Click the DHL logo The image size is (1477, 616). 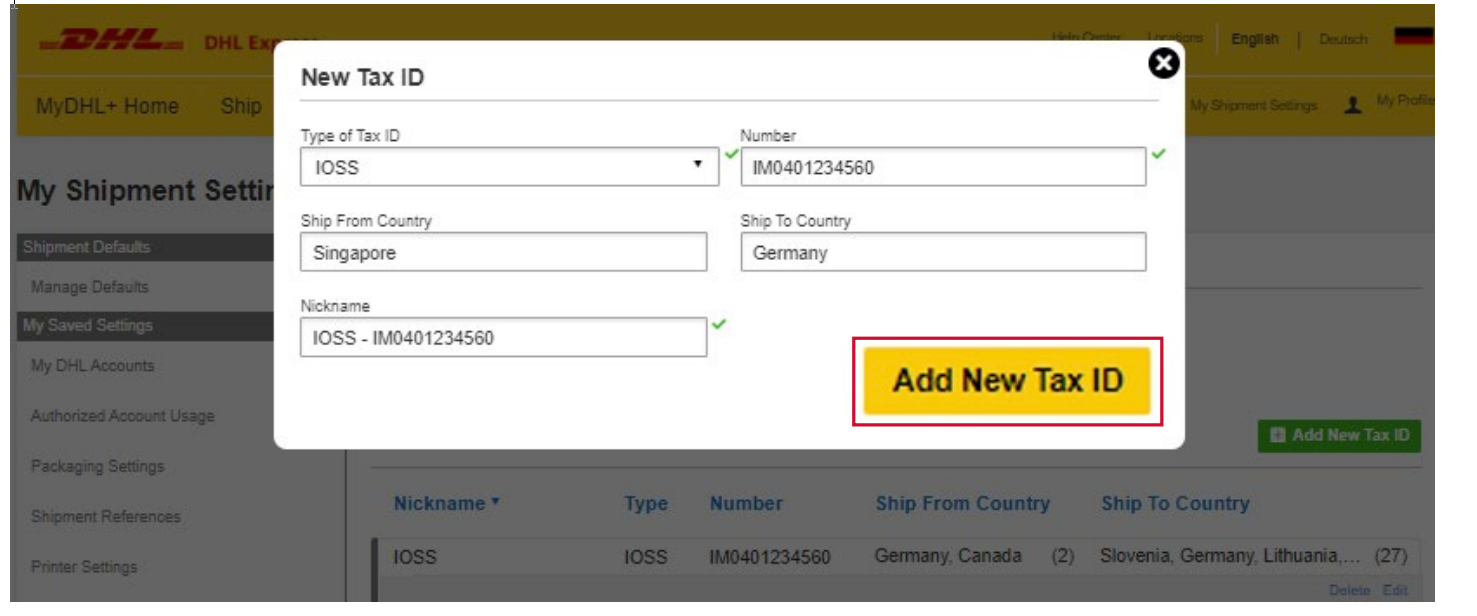coord(111,42)
